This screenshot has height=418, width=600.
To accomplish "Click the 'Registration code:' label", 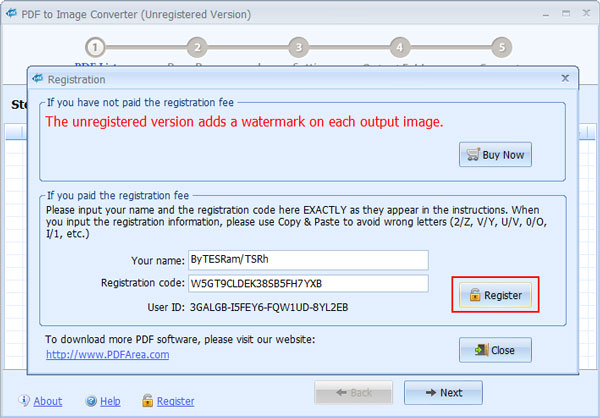I will [143, 283].
